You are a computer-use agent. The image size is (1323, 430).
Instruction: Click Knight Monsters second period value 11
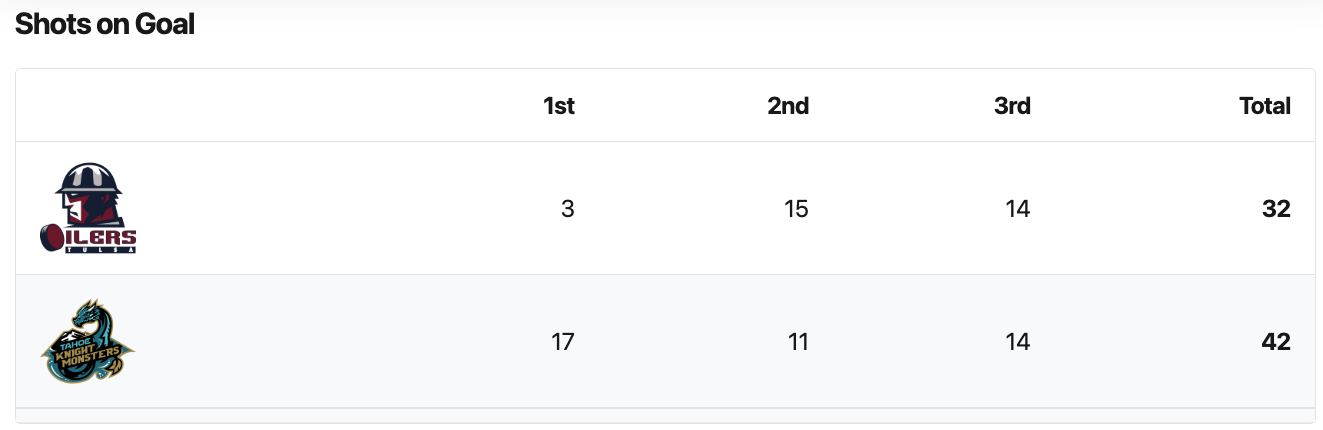[797, 342]
